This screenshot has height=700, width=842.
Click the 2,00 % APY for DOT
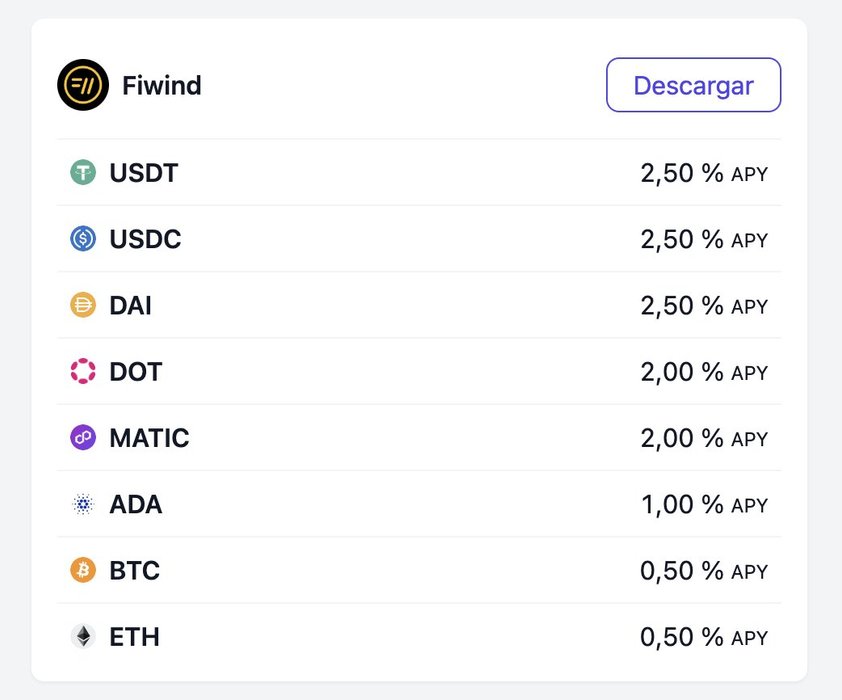(x=704, y=372)
